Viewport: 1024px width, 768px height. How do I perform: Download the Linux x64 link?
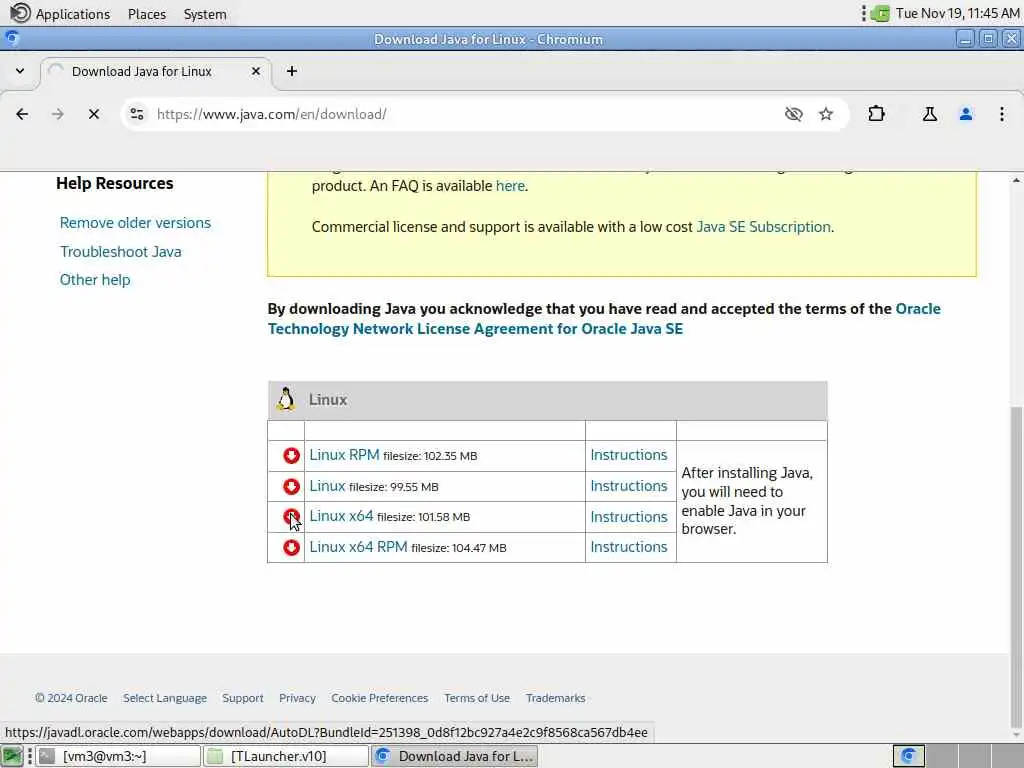coord(342,516)
